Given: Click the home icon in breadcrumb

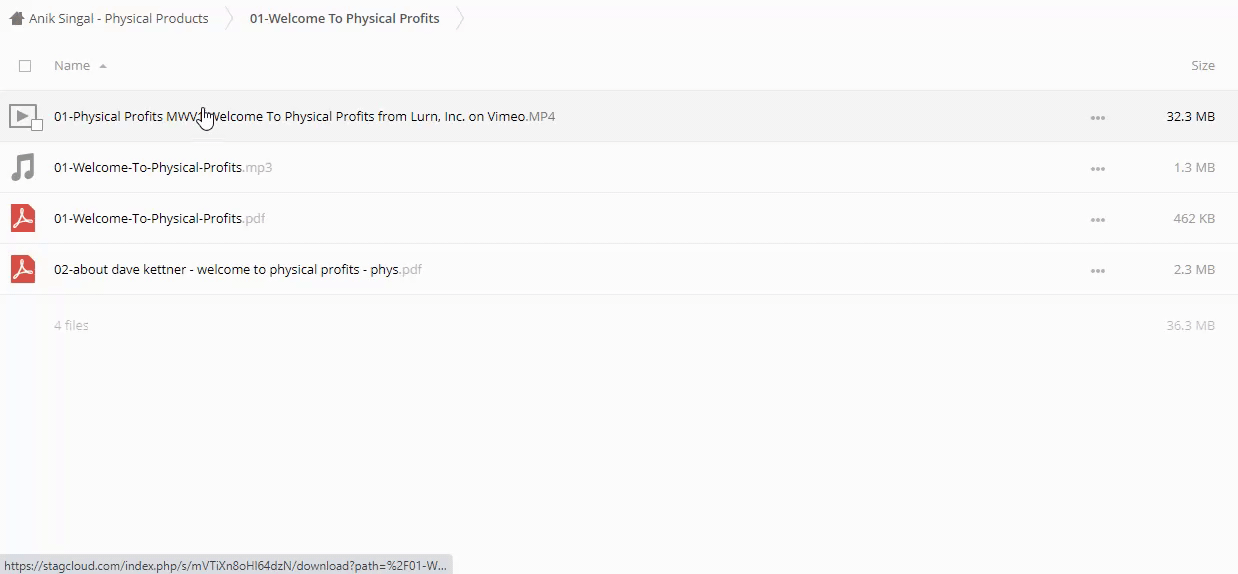Looking at the screenshot, I should [x=16, y=18].
